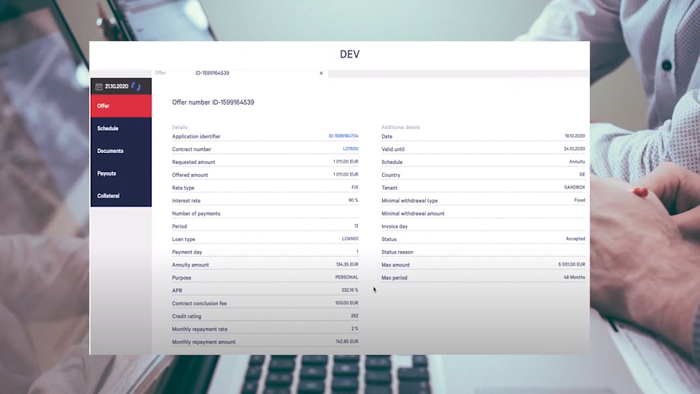Click the Max amount value 5 001,00 EUR
Screen dimensions: 700x394
point(571,265)
